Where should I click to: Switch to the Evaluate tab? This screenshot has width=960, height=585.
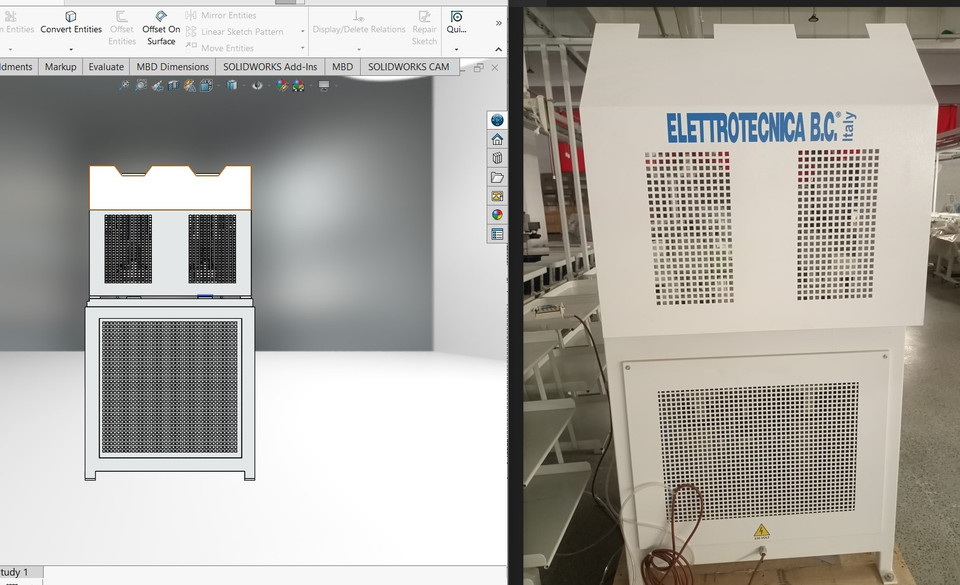tap(106, 66)
